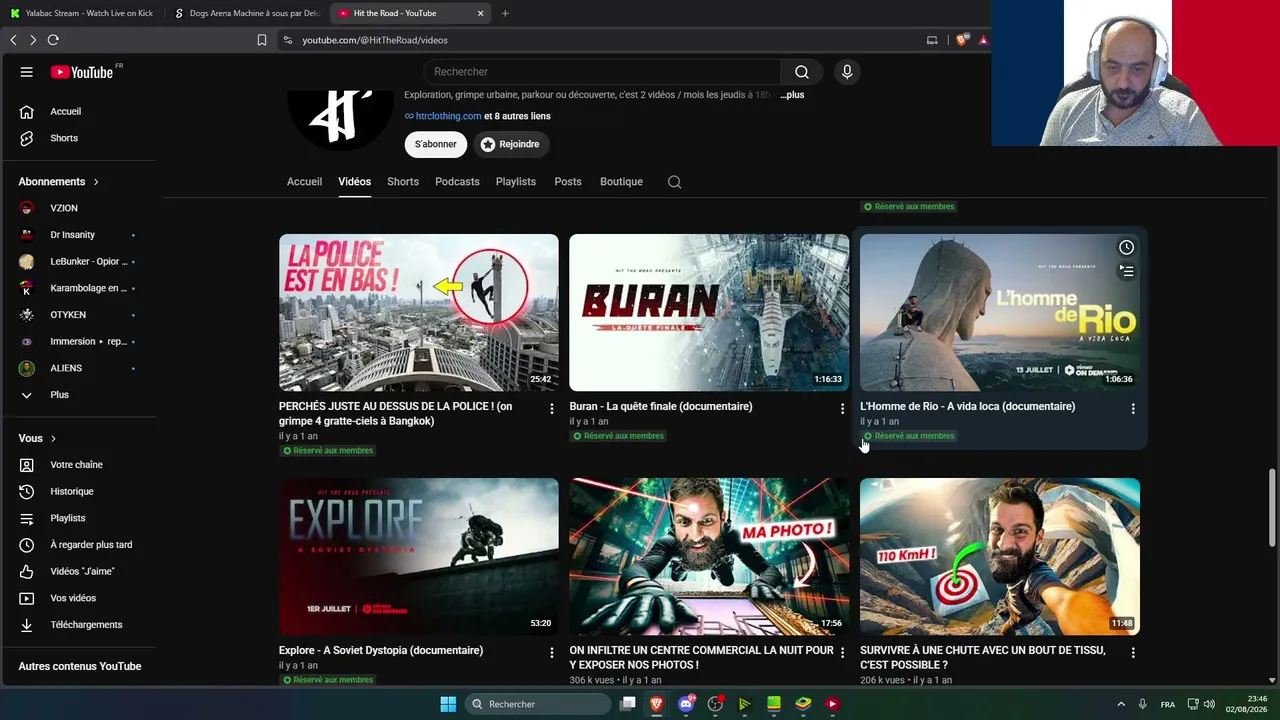Screen dimensions: 1280x720
Task: Add L'Homme de Rio to Watch Later
Action: 1126,247
